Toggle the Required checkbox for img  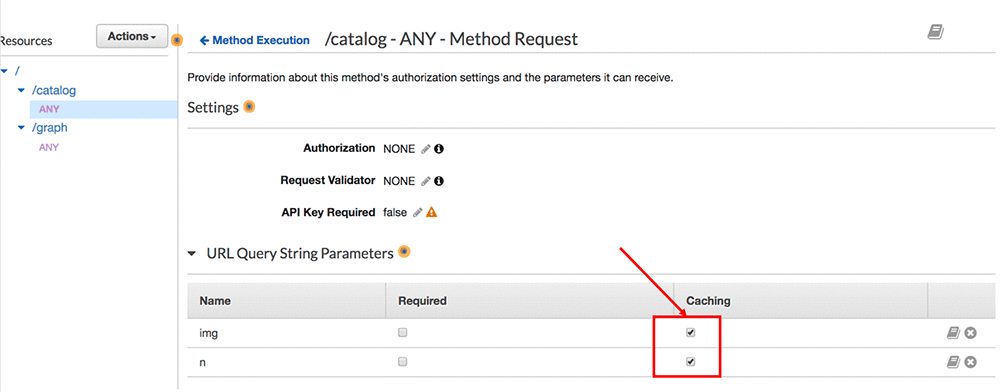pos(402,332)
